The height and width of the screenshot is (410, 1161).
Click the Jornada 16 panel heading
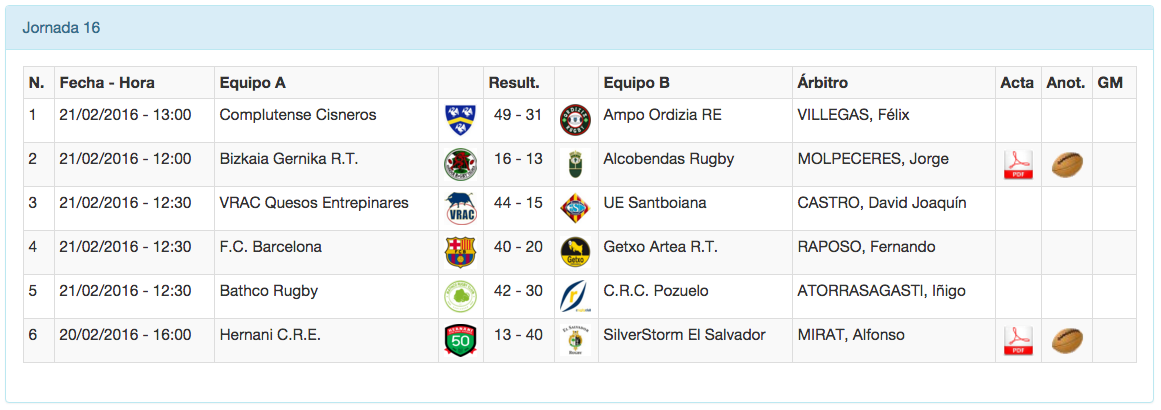coord(61,28)
